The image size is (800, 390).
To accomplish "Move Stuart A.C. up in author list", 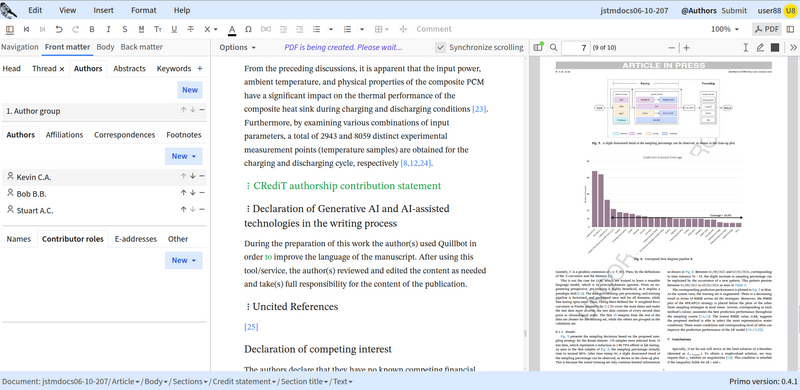I will [183, 209].
